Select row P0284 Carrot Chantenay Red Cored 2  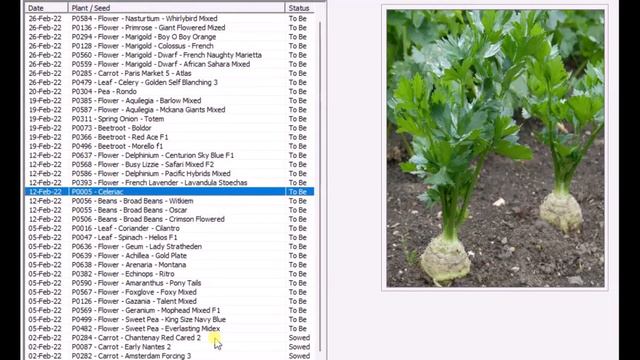[x=169, y=338]
